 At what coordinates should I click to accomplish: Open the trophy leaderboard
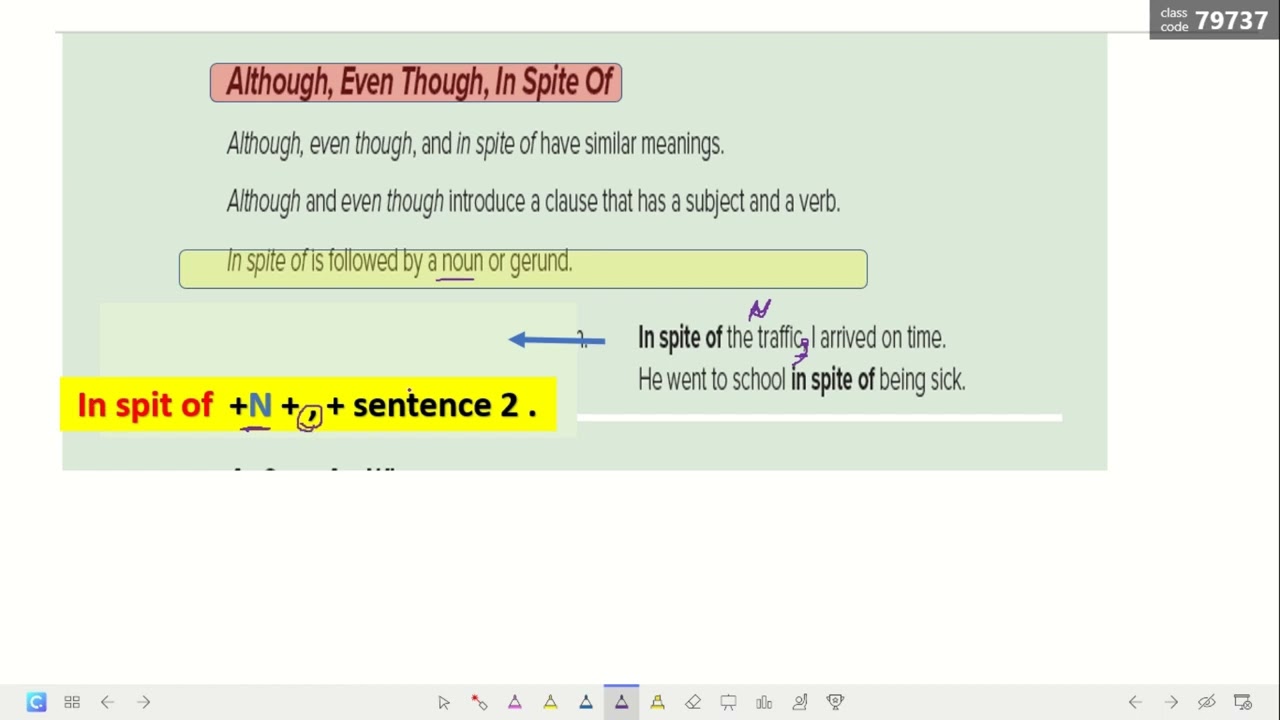(x=835, y=702)
